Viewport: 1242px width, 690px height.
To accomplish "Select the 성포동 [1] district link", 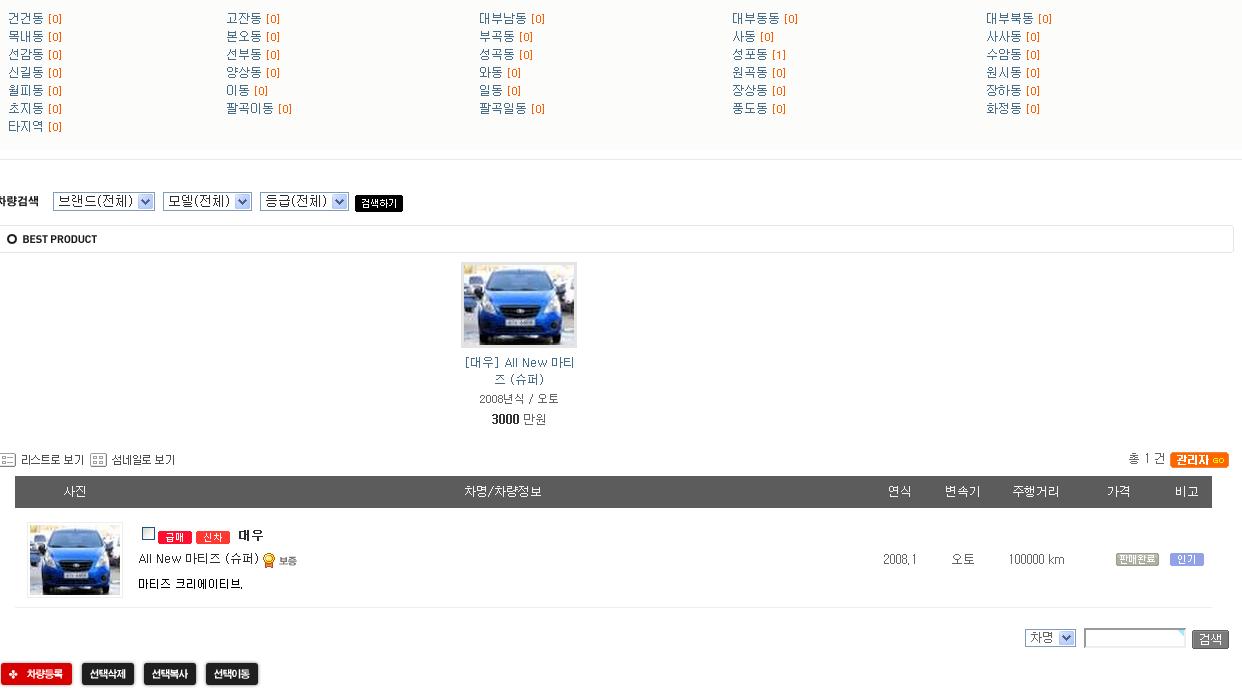I will (x=758, y=55).
